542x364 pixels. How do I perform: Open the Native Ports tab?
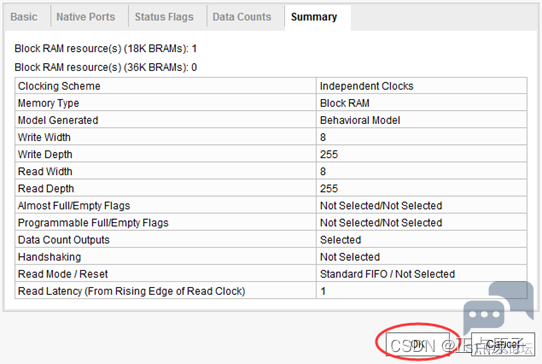[86, 17]
